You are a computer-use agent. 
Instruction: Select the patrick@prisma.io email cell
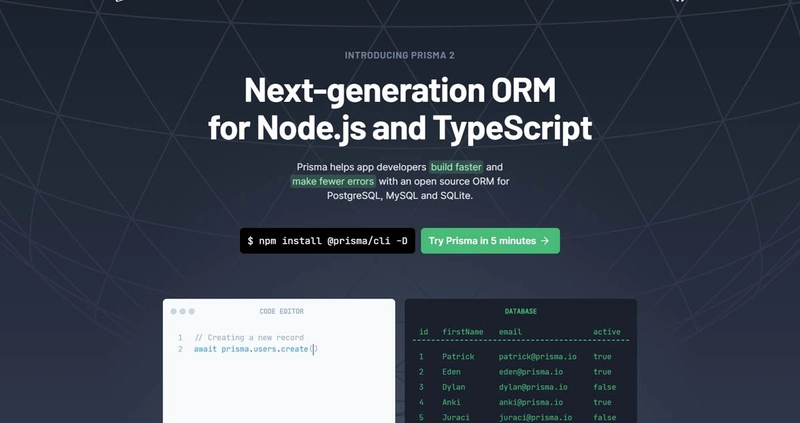point(538,357)
